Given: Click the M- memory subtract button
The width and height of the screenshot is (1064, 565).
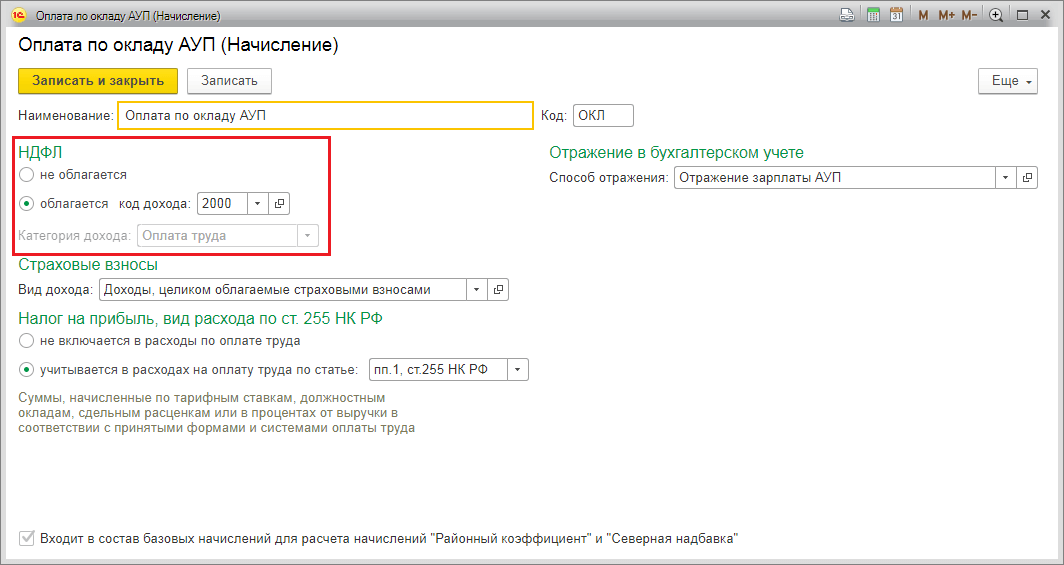Looking at the screenshot, I should 969,15.
